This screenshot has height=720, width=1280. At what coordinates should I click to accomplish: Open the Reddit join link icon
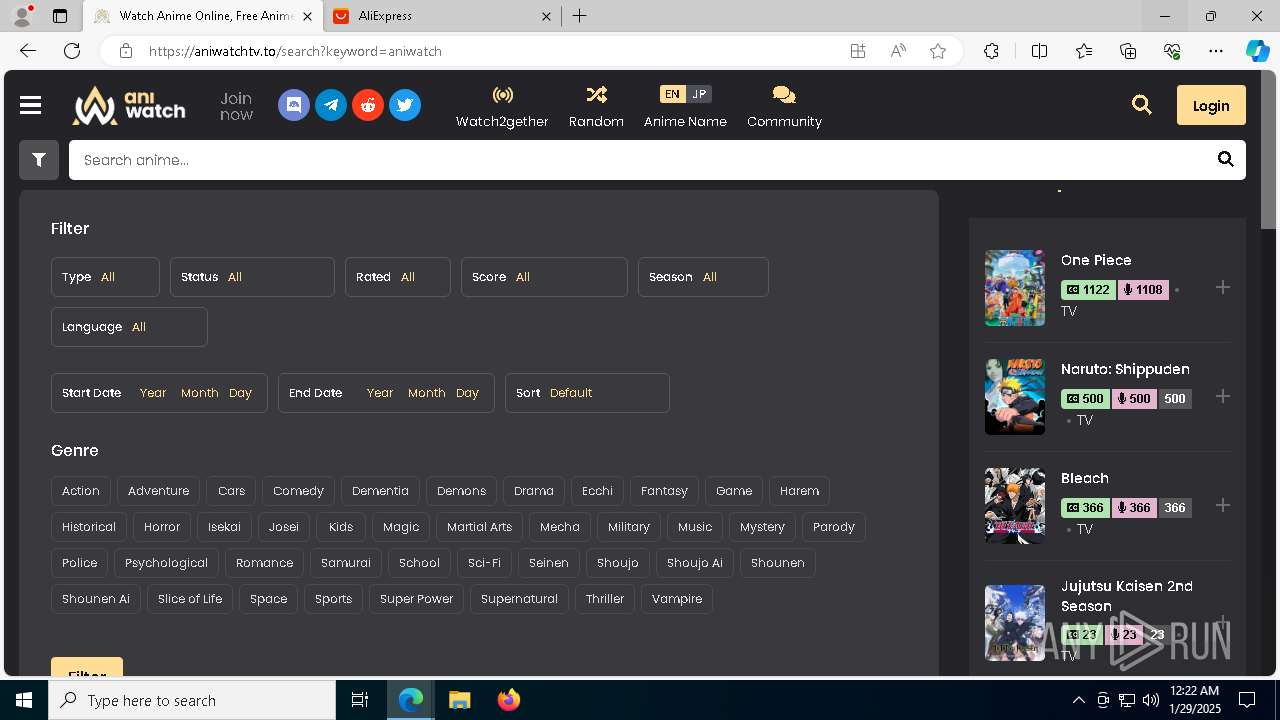368,105
